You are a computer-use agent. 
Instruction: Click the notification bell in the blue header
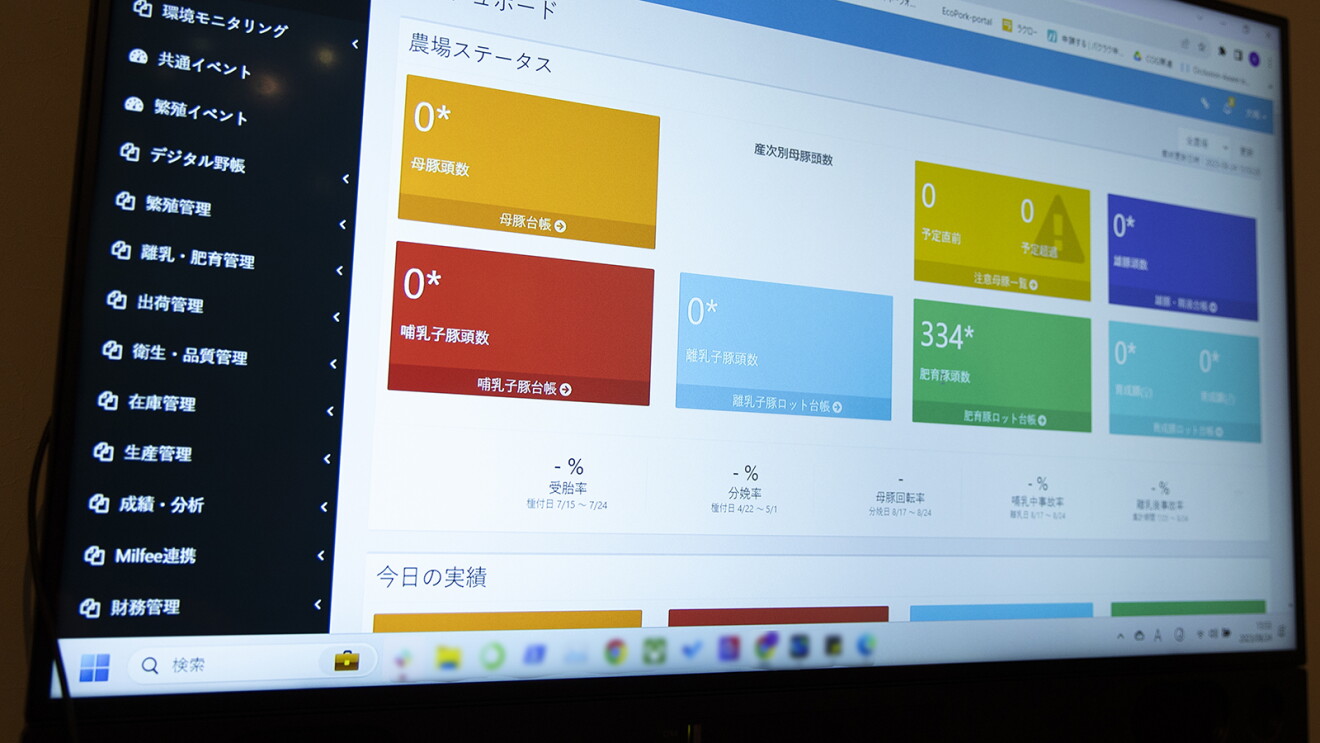(x=1228, y=107)
